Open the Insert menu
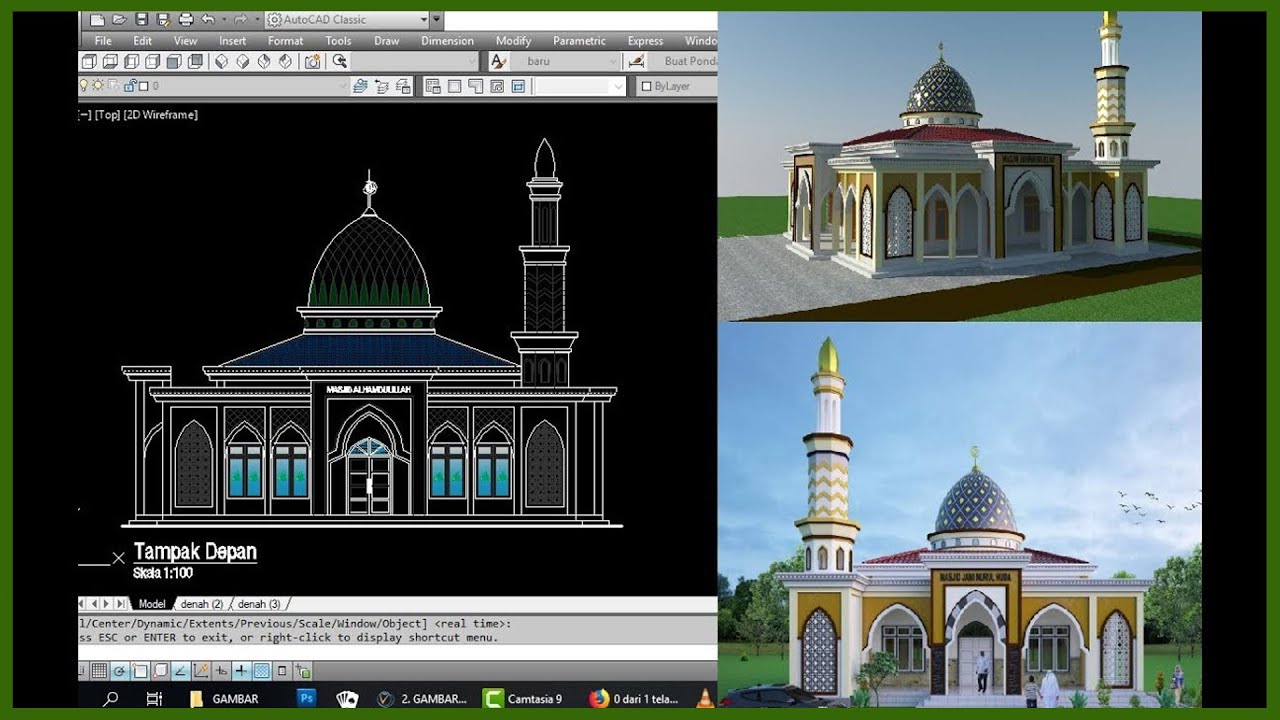Screen dimensions: 1280x720 [x=232, y=41]
